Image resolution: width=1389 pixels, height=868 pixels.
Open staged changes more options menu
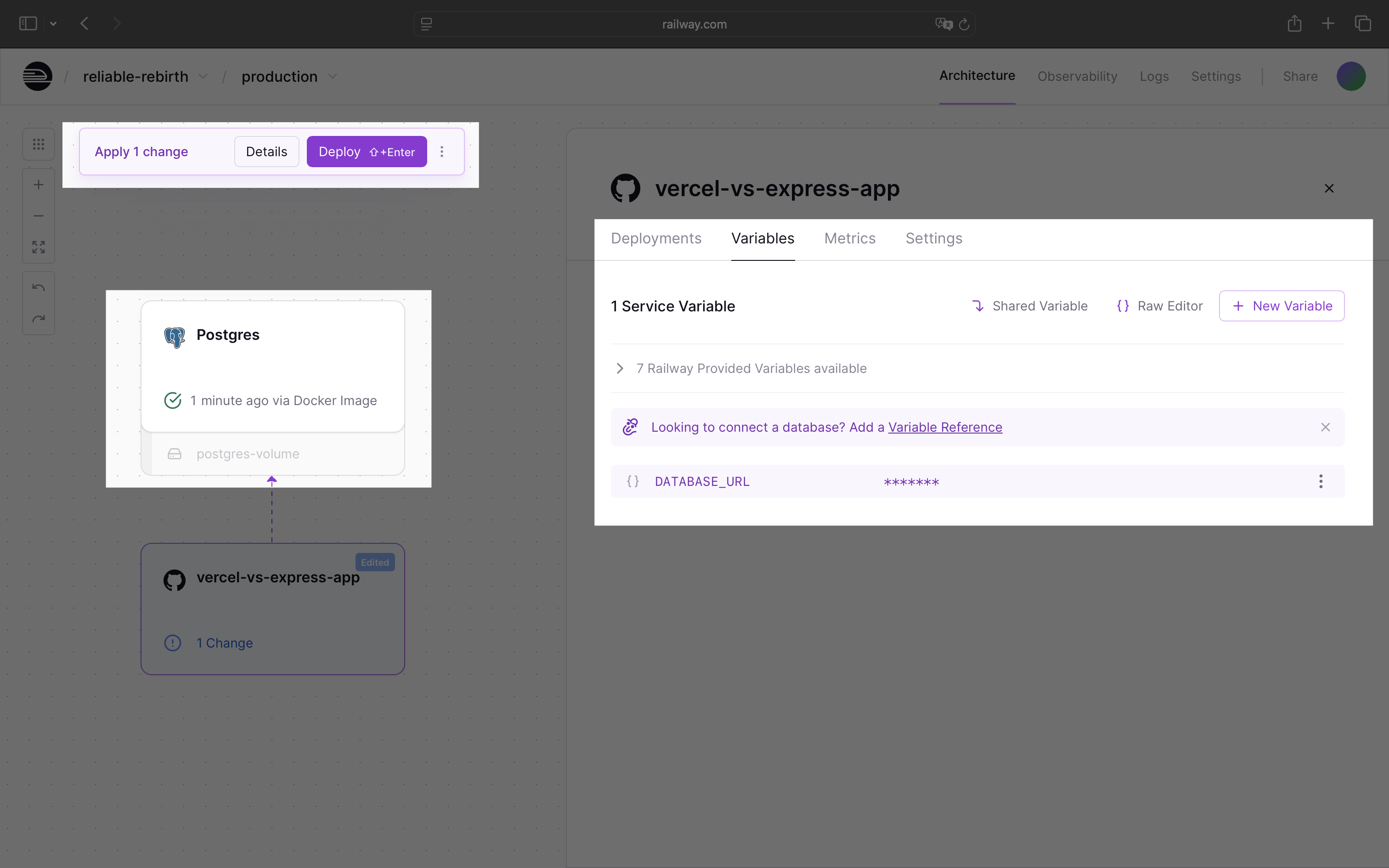click(x=441, y=152)
